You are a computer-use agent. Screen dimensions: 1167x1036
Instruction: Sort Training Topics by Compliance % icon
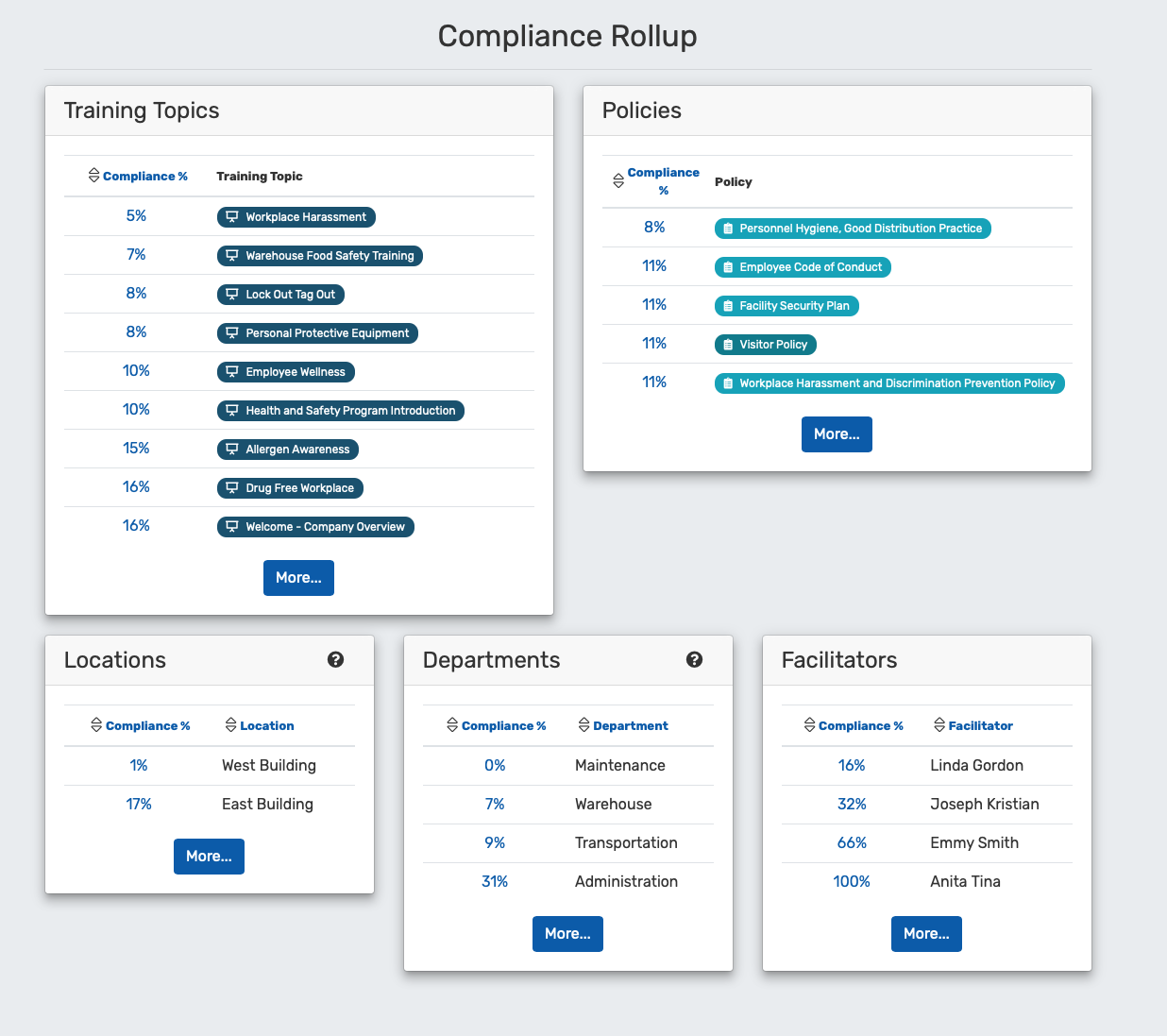click(93, 176)
